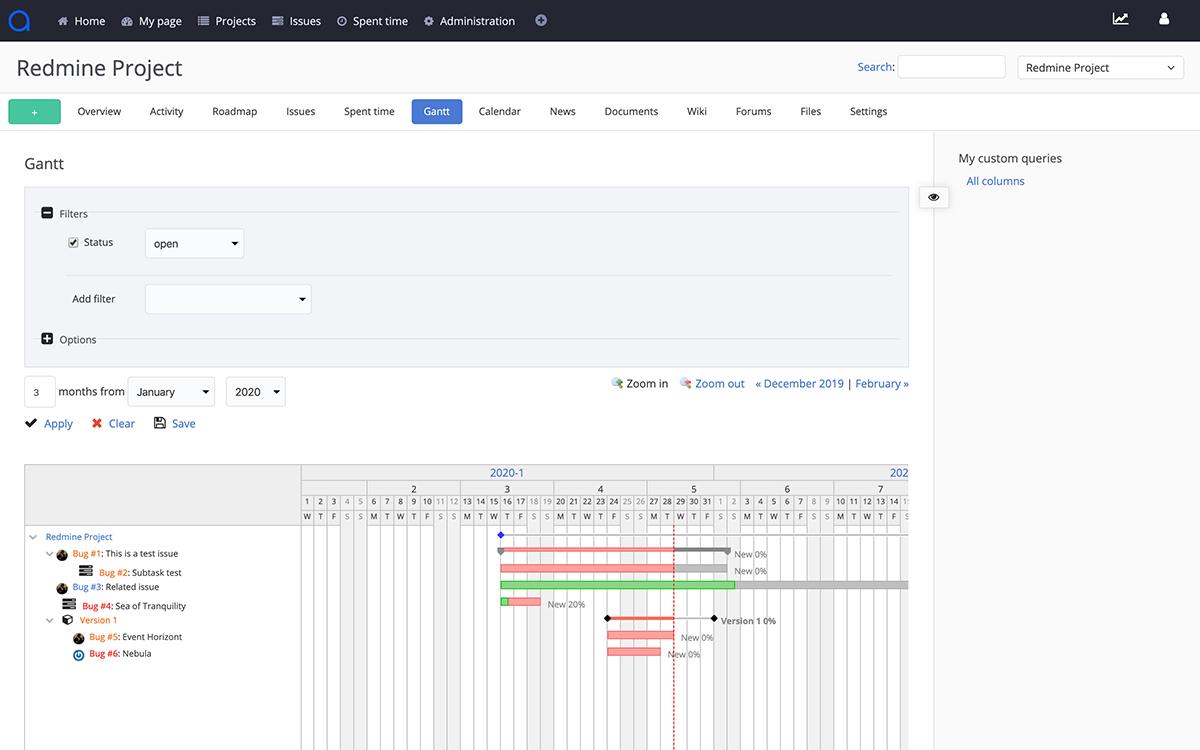
Task: Click the blue circle logo icon
Action: tap(19, 21)
